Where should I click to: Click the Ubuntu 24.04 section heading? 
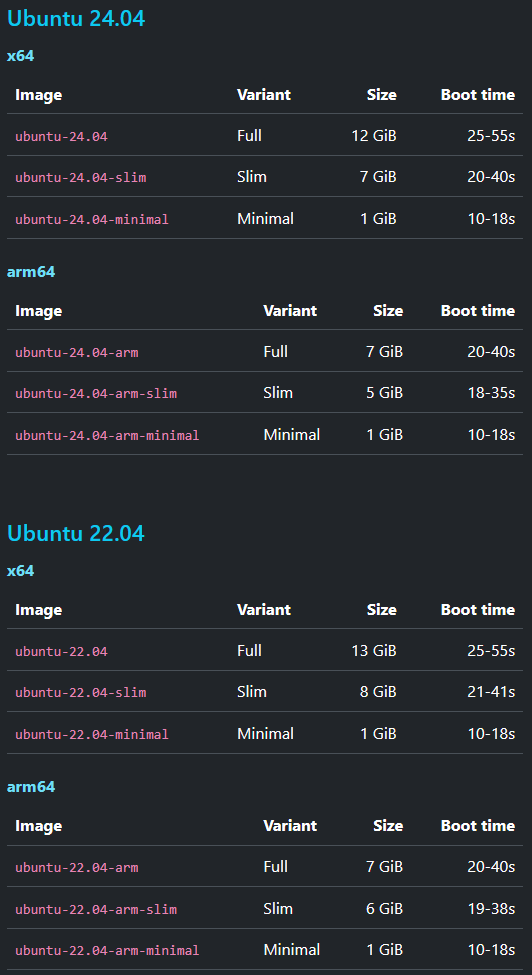point(76,18)
